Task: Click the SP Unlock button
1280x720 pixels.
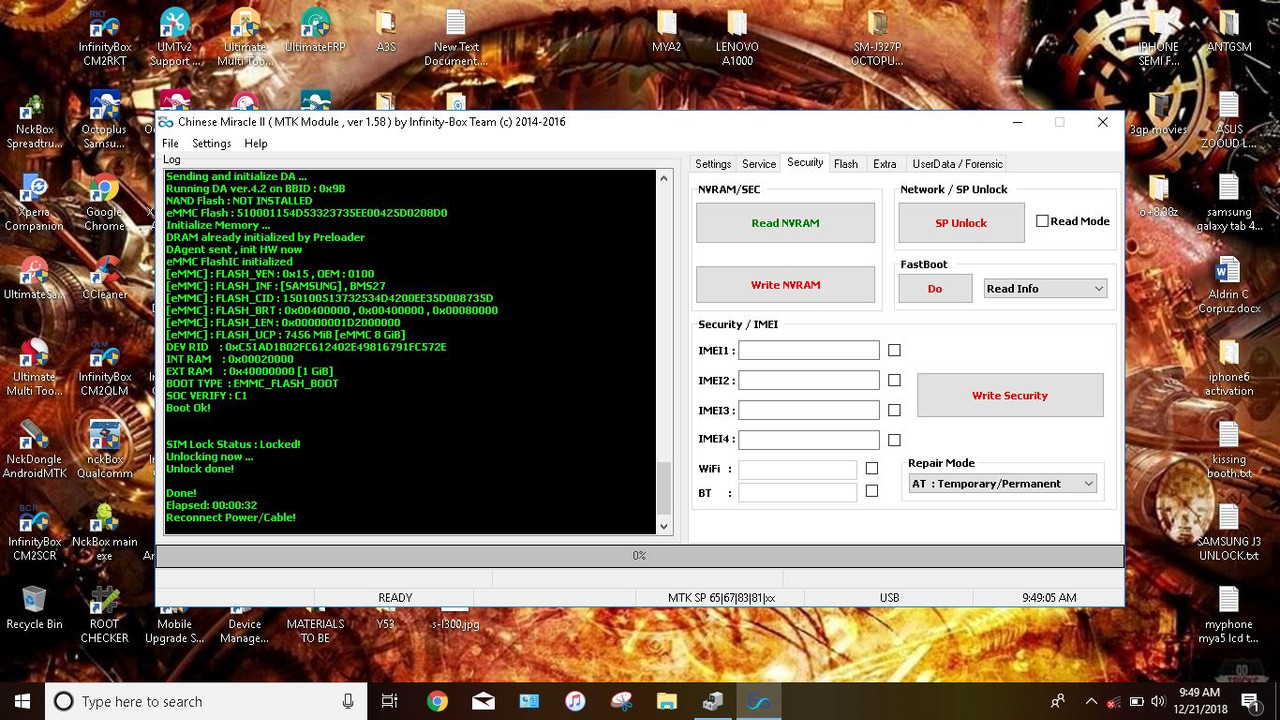Action: coord(961,223)
